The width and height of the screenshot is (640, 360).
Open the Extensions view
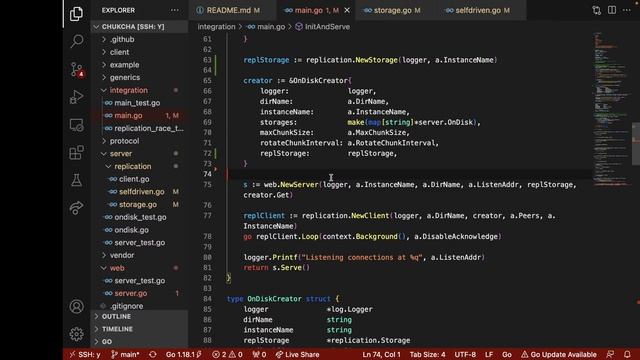pyautogui.click(x=76, y=152)
